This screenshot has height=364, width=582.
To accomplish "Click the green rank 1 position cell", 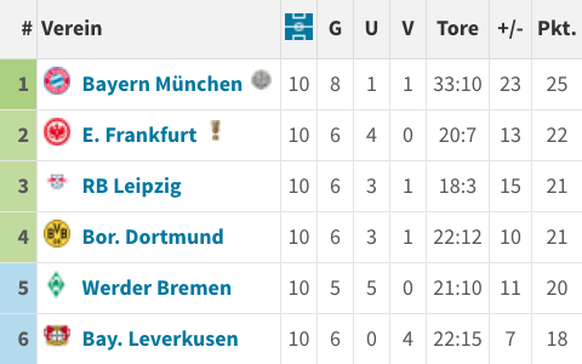I will tap(18, 84).
